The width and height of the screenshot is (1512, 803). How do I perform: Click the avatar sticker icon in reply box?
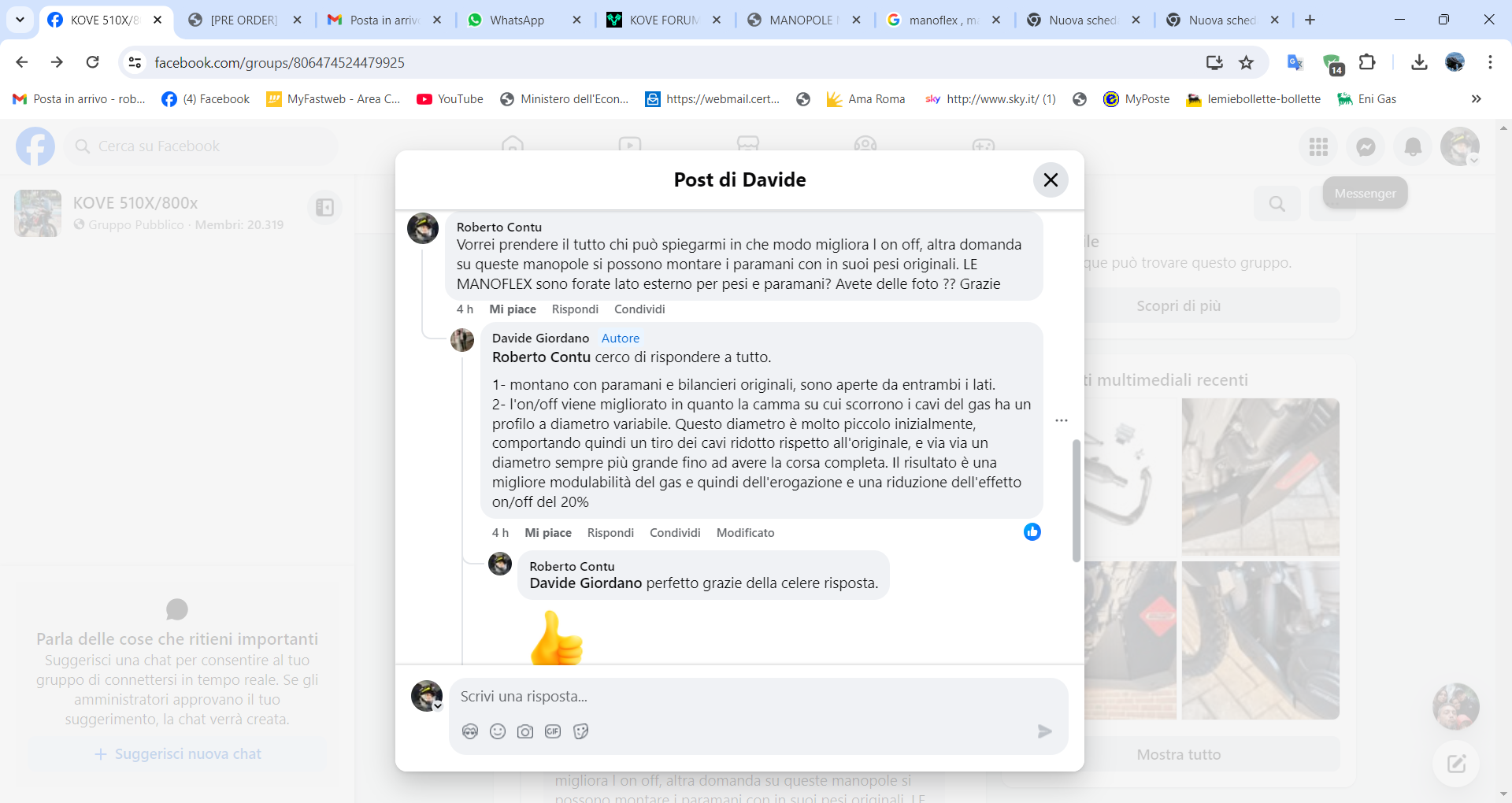point(470,731)
